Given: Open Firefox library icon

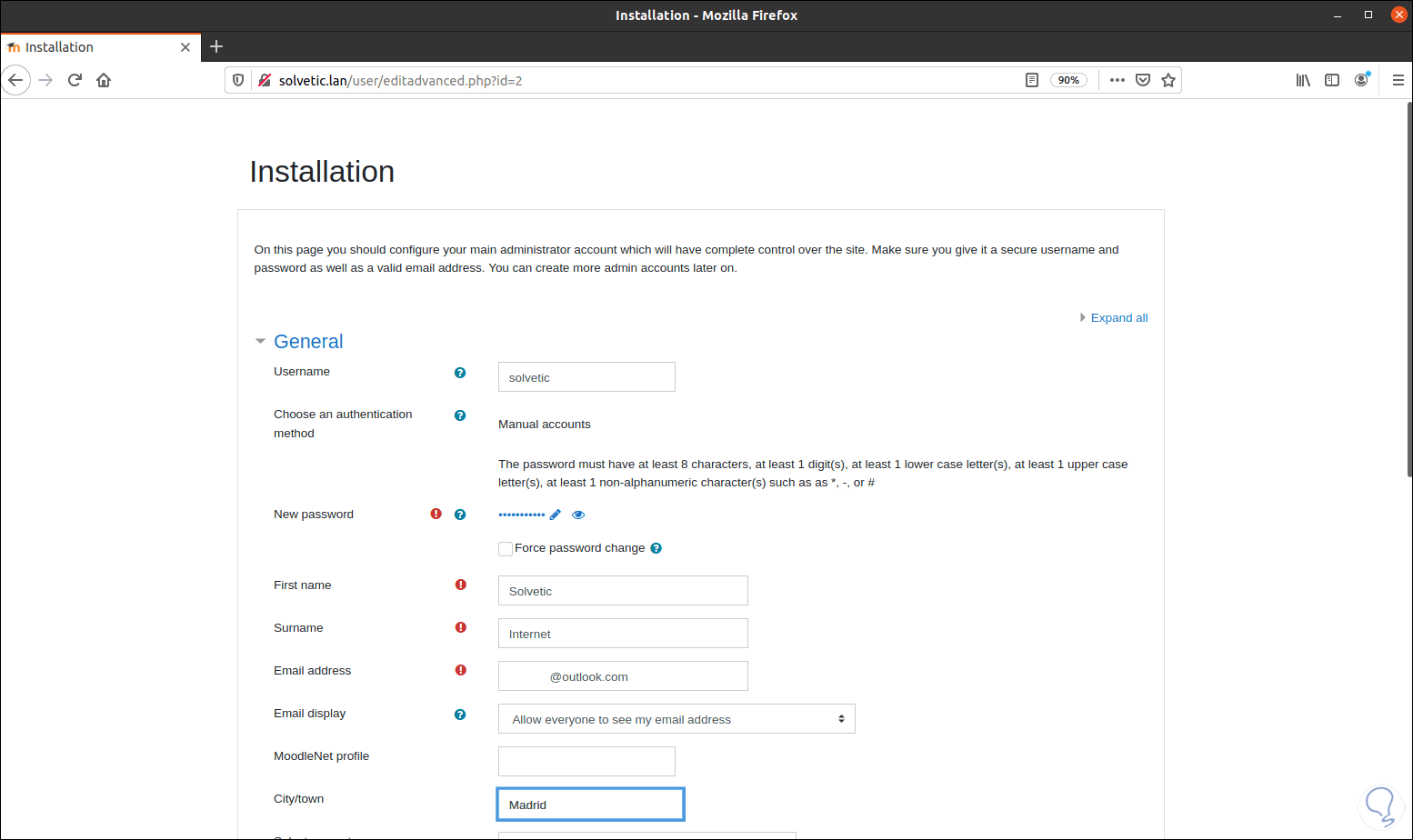Looking at the screenshot, I should pos(1303,80).
